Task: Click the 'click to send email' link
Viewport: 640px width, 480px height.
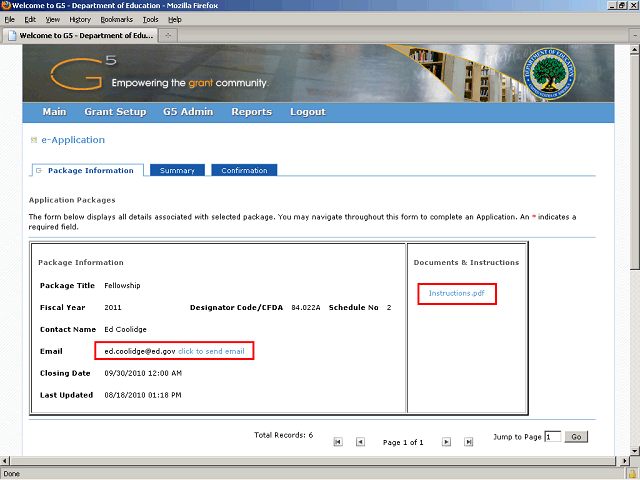Action: pos(211,351)
